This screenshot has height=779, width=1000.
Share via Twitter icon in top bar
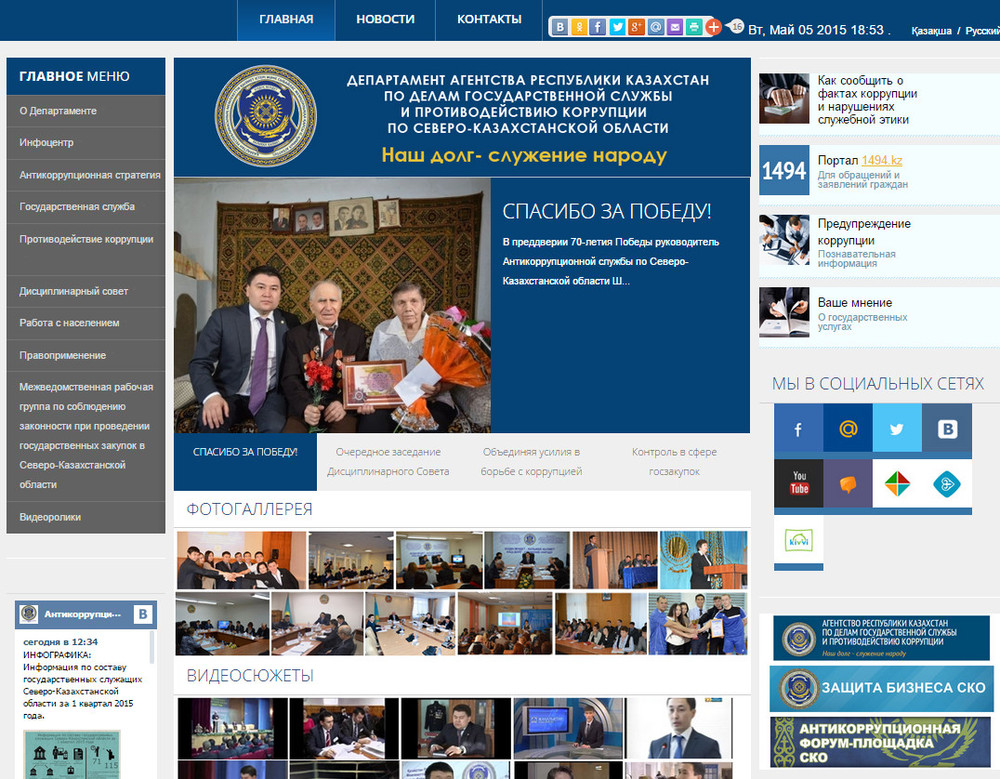coord(617,27)
